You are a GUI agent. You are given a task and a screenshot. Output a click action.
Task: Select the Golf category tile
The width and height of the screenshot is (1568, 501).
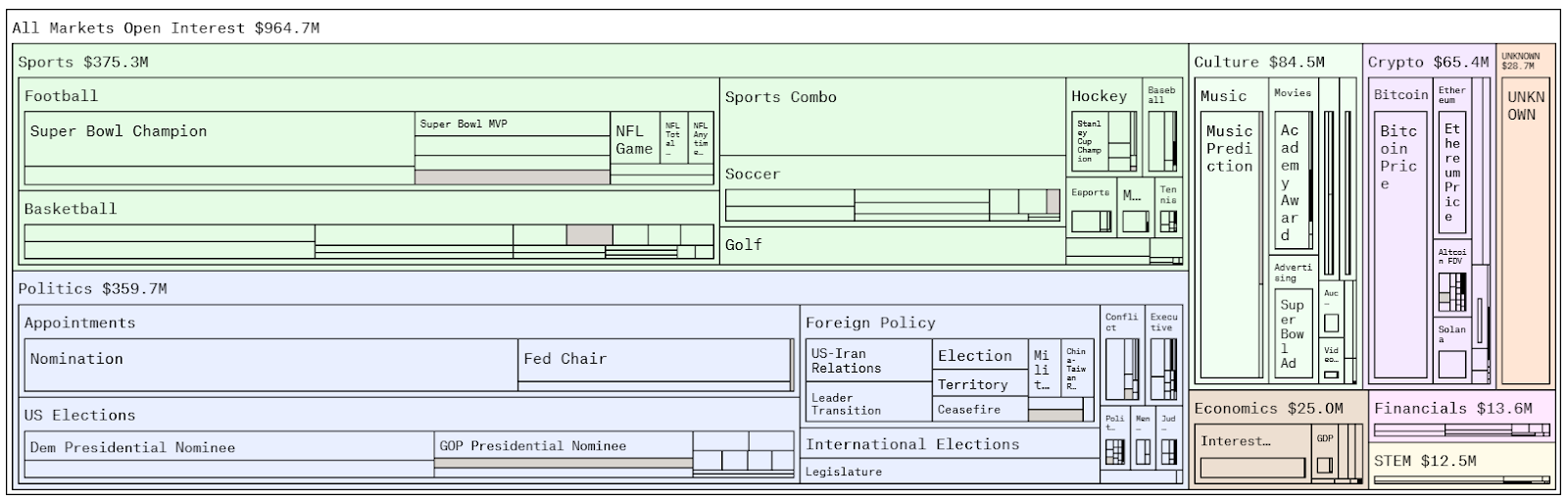tap(892, 245)
